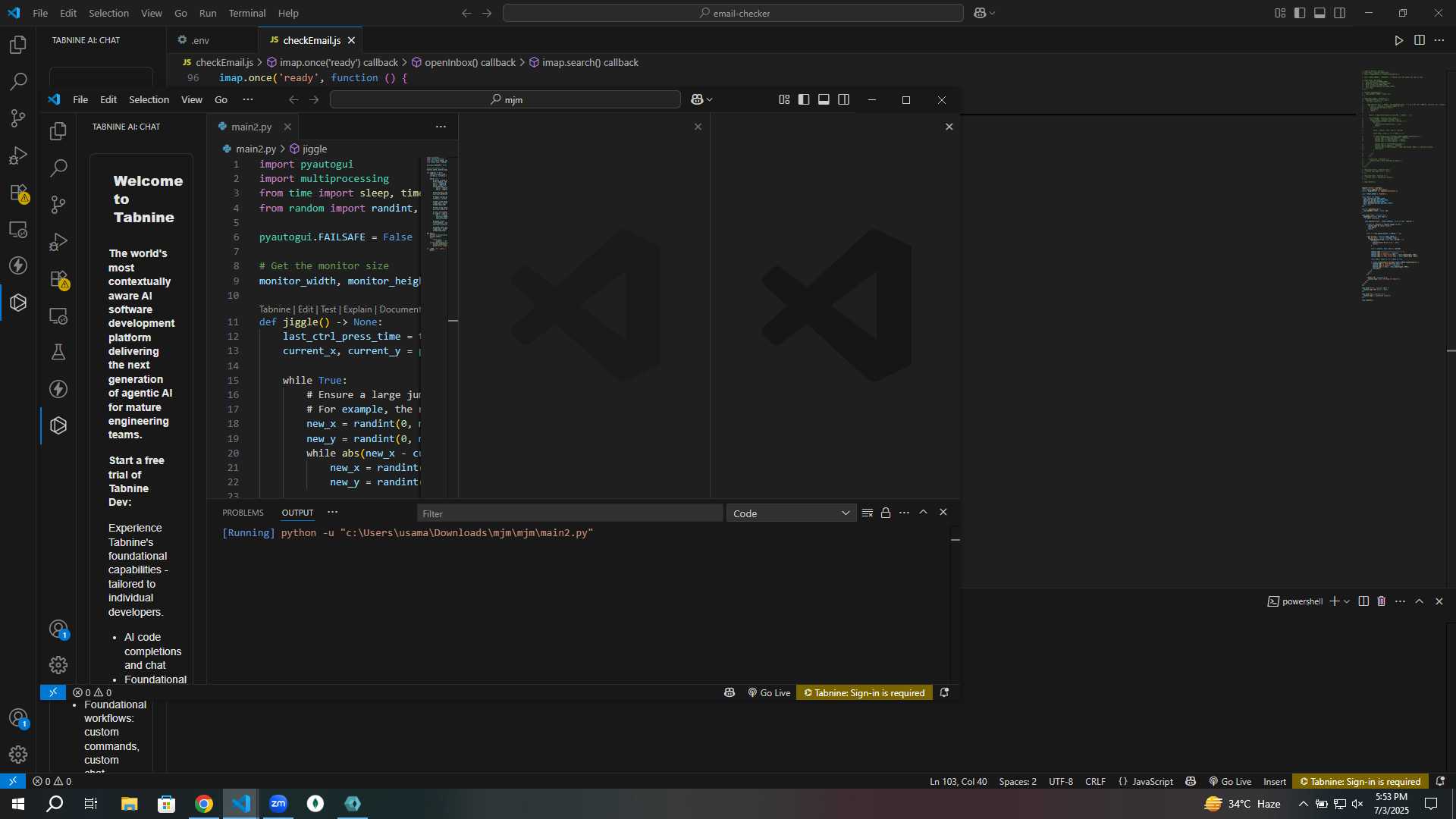Click Go Live in the mjm status bar

pyautogui.click(x=769, y=692)
